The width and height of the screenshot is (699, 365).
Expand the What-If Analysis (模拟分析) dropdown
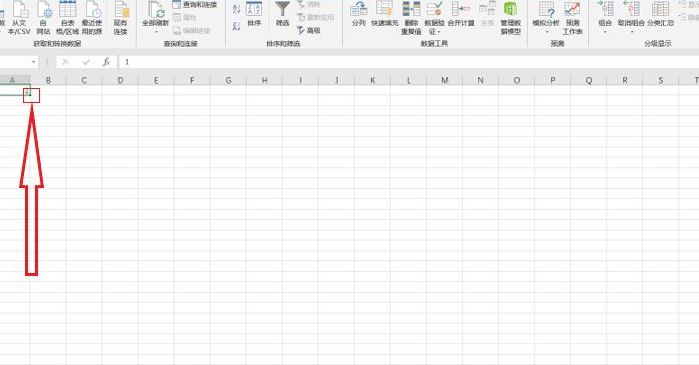547,32
